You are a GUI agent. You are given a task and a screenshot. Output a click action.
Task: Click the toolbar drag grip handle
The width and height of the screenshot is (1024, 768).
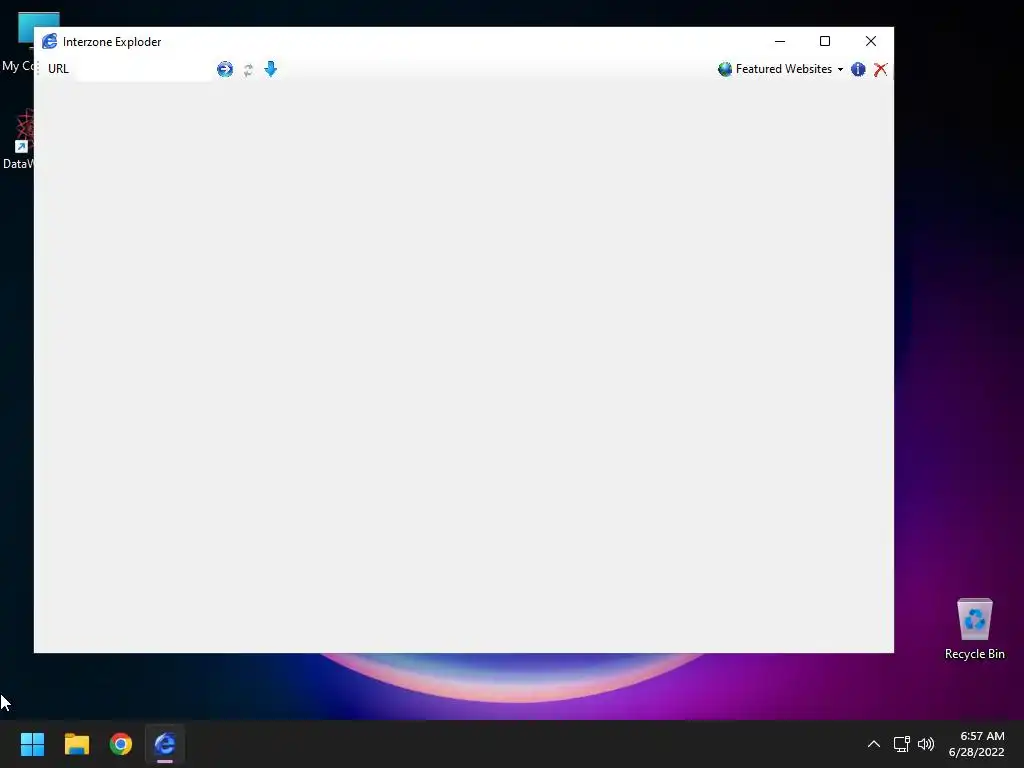(39, 69)
